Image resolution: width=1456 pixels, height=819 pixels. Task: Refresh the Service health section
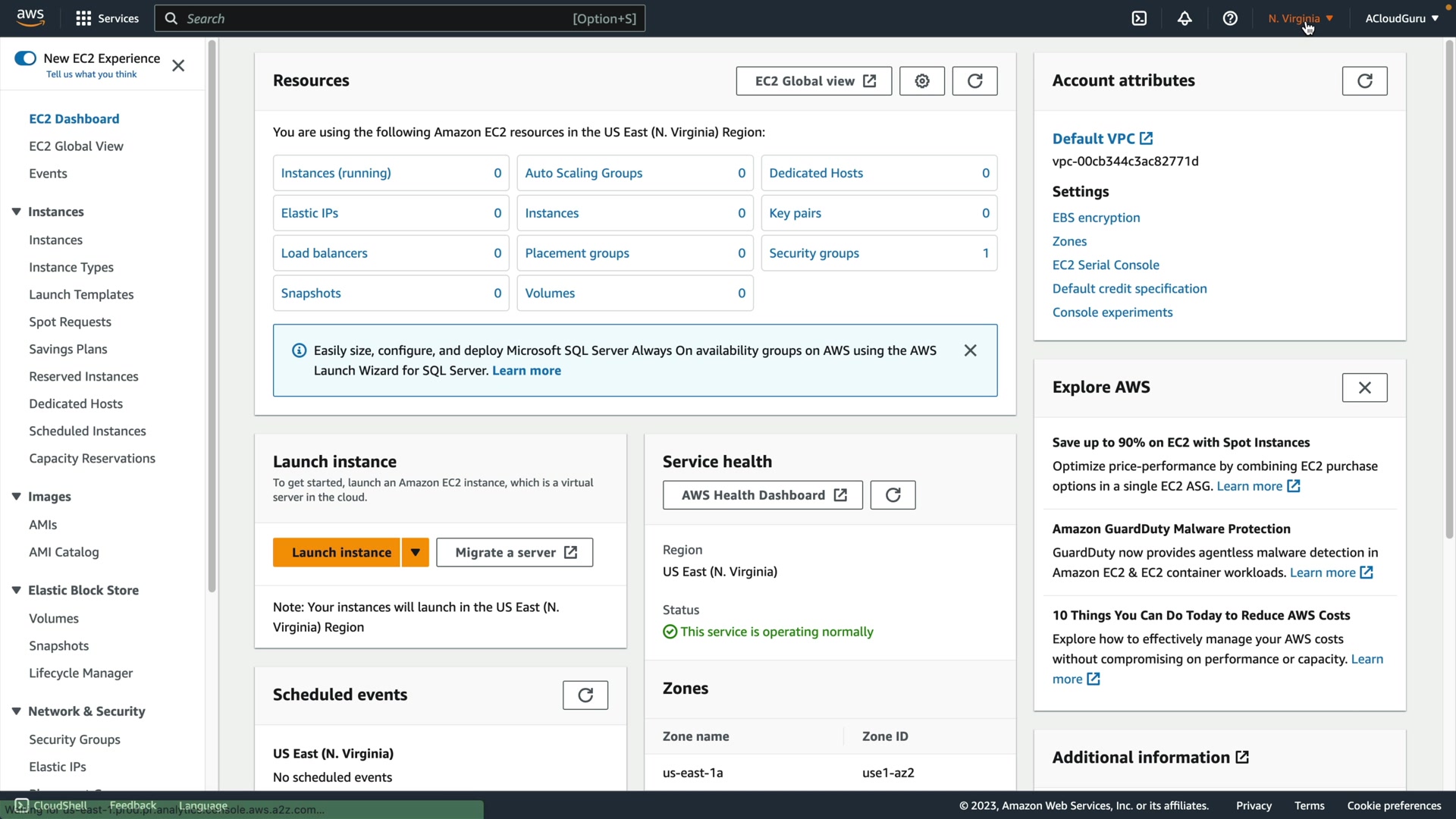pyautogui.click(x=893, y=495)
